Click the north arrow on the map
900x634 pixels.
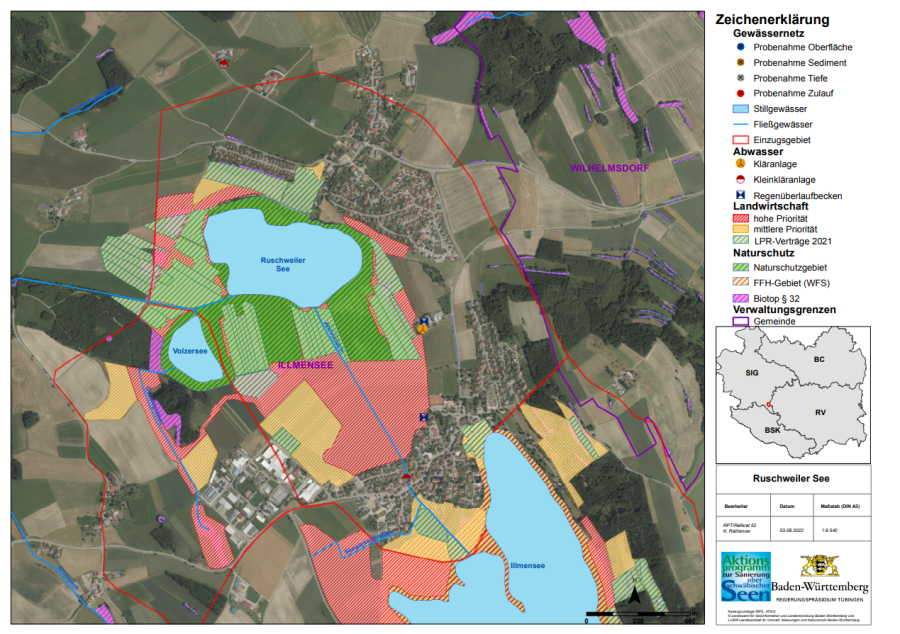coord(635,593)
